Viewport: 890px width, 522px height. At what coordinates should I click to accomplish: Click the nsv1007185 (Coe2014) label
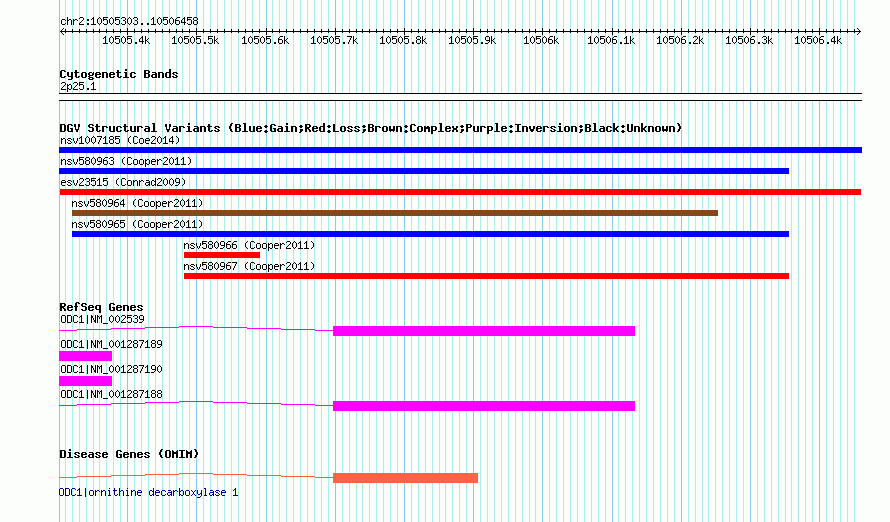[x=120, y=140]
